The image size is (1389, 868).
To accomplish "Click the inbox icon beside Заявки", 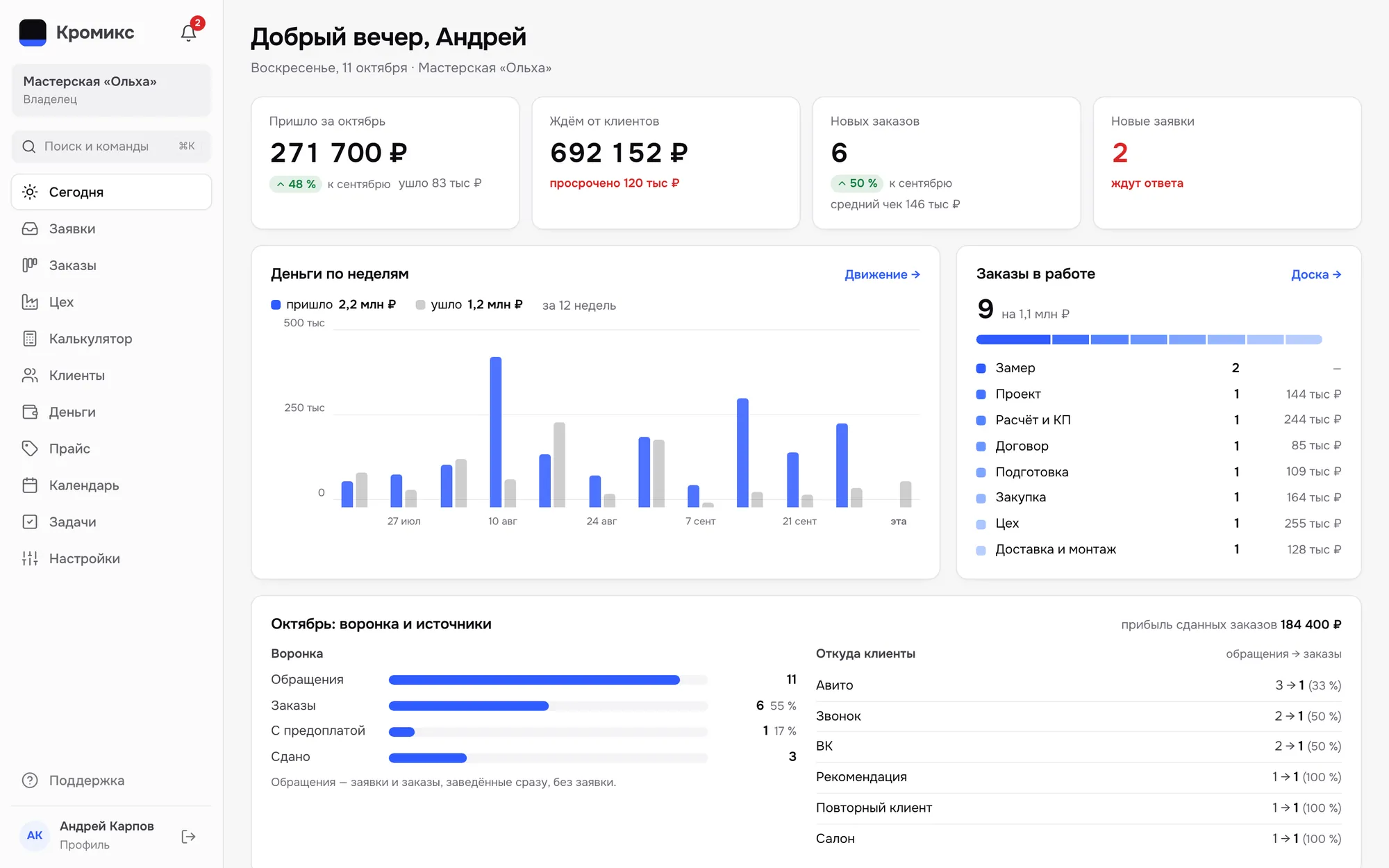I will [30, 229].
